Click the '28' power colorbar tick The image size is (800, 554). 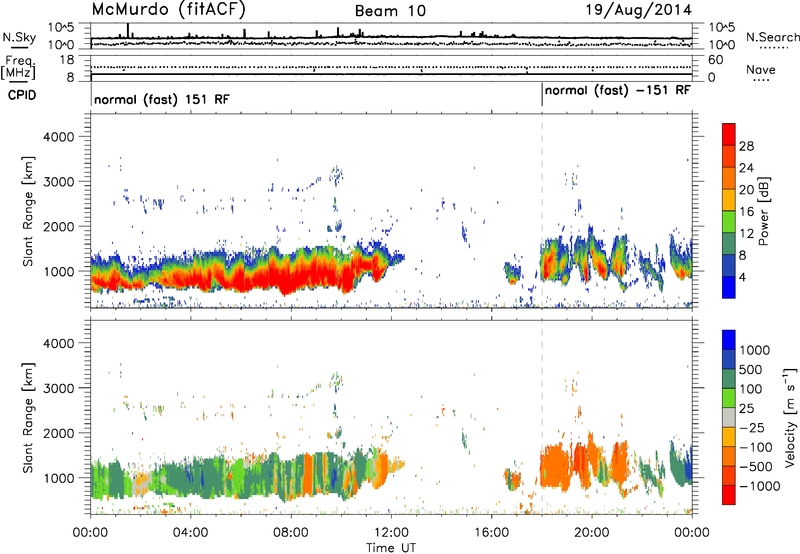pyautogui.click(x=746, y=146)
